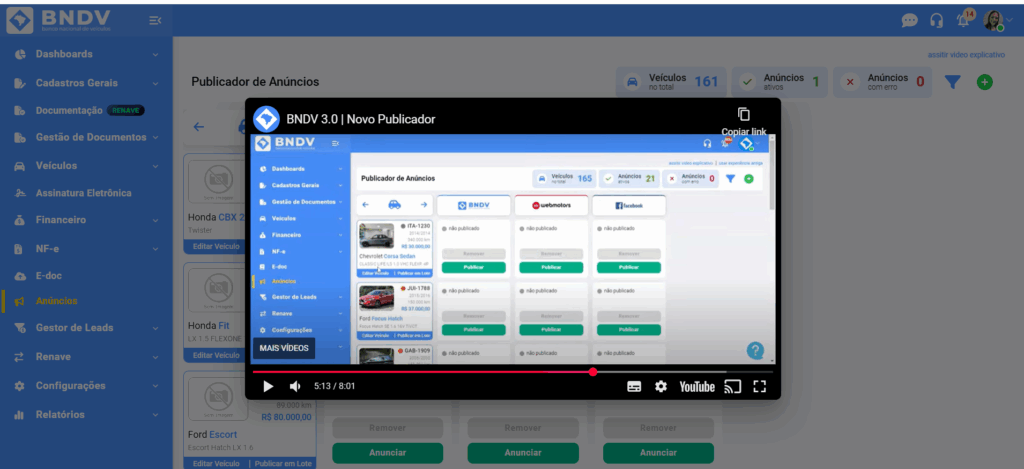Open the headset support icon
1024x469 pixels.
tap(936, 21)
